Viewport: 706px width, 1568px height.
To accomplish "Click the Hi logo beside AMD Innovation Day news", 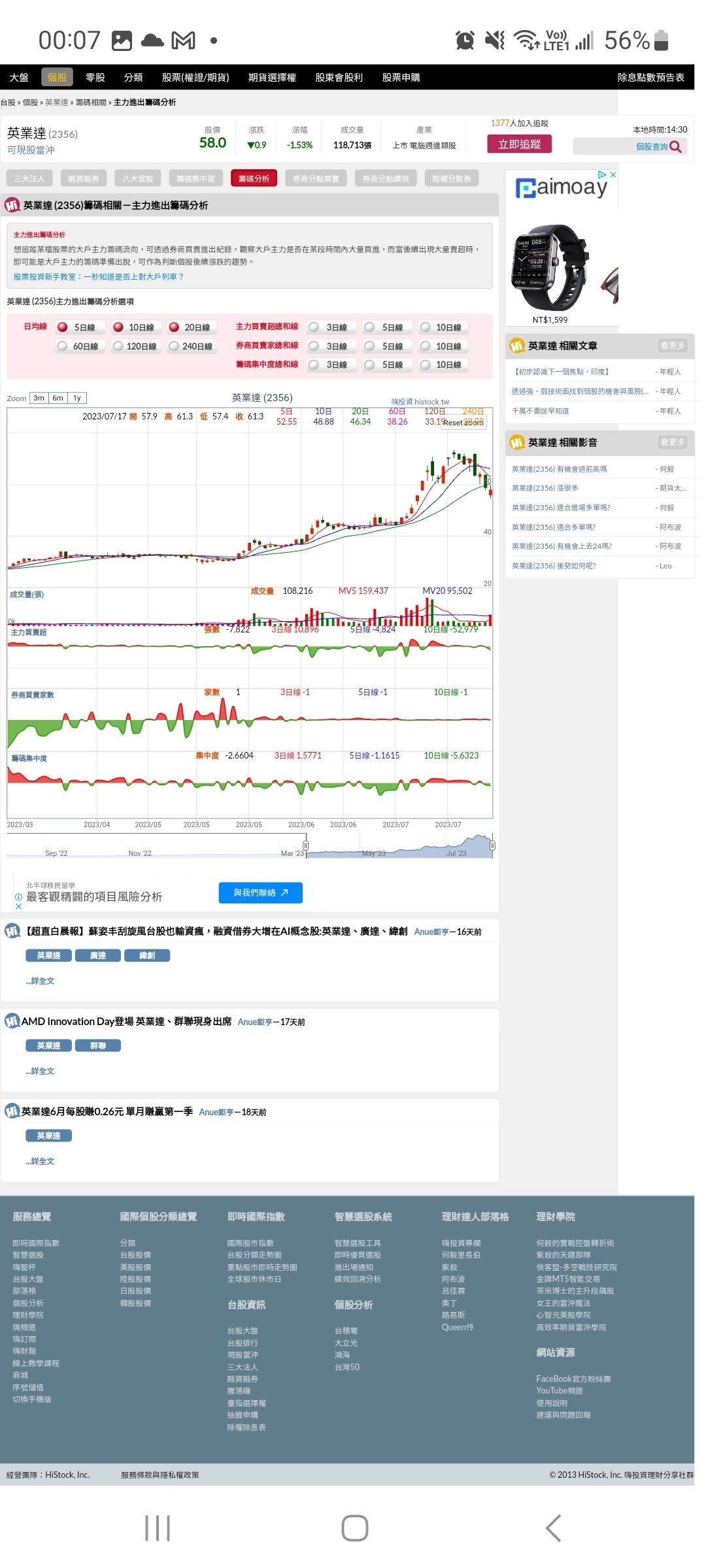I will pos(12,1021).
